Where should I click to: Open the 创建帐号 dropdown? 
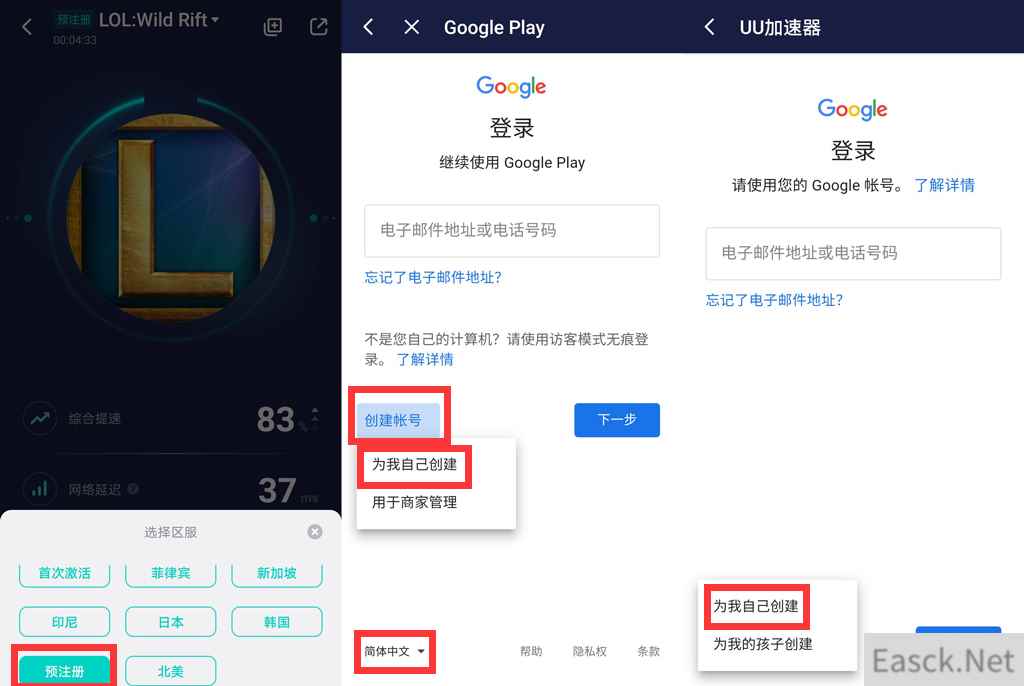(398, 420)
